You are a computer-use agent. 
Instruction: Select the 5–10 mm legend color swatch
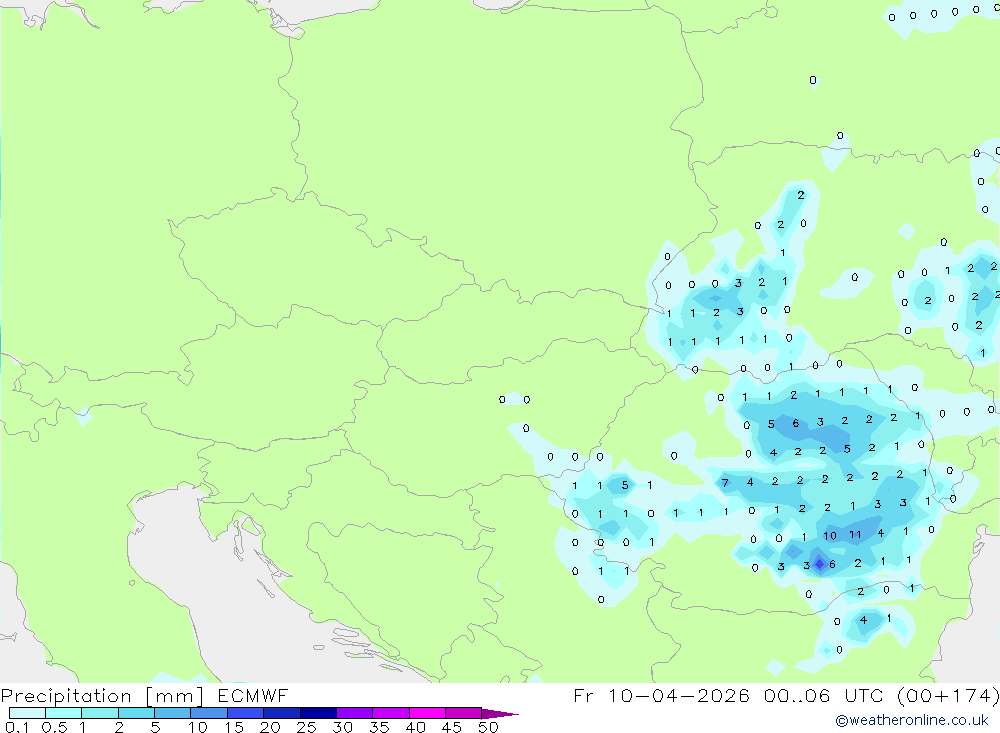[172, 713]
